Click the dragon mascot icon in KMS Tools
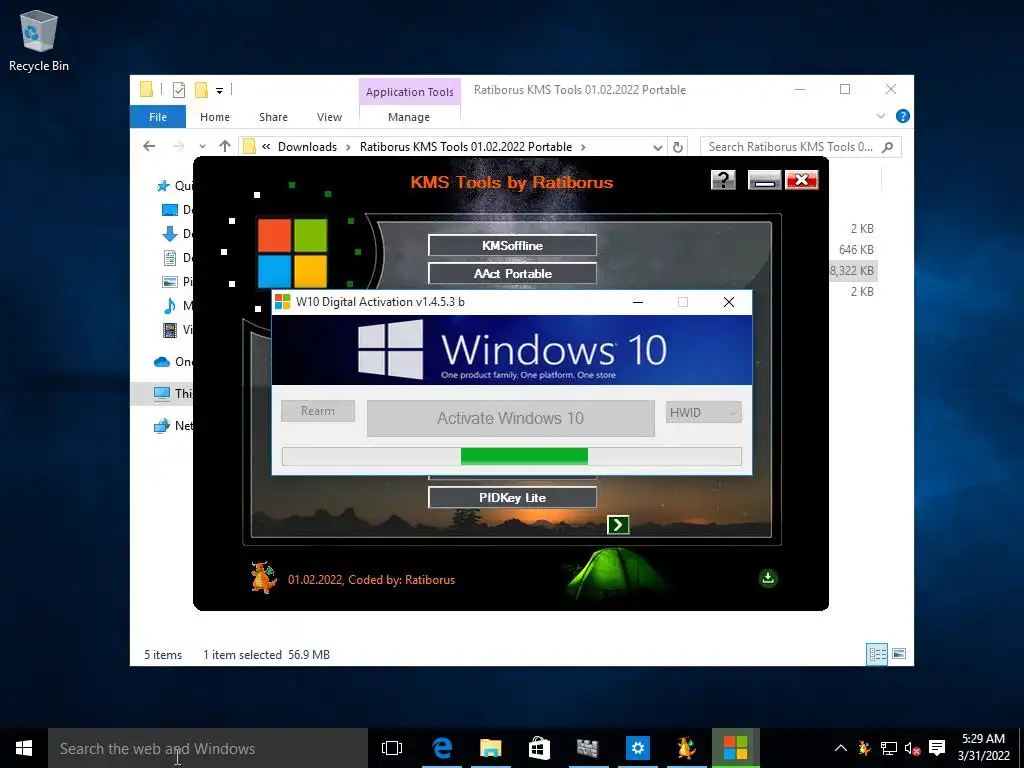1024x768 pixels. click(263, 578)
